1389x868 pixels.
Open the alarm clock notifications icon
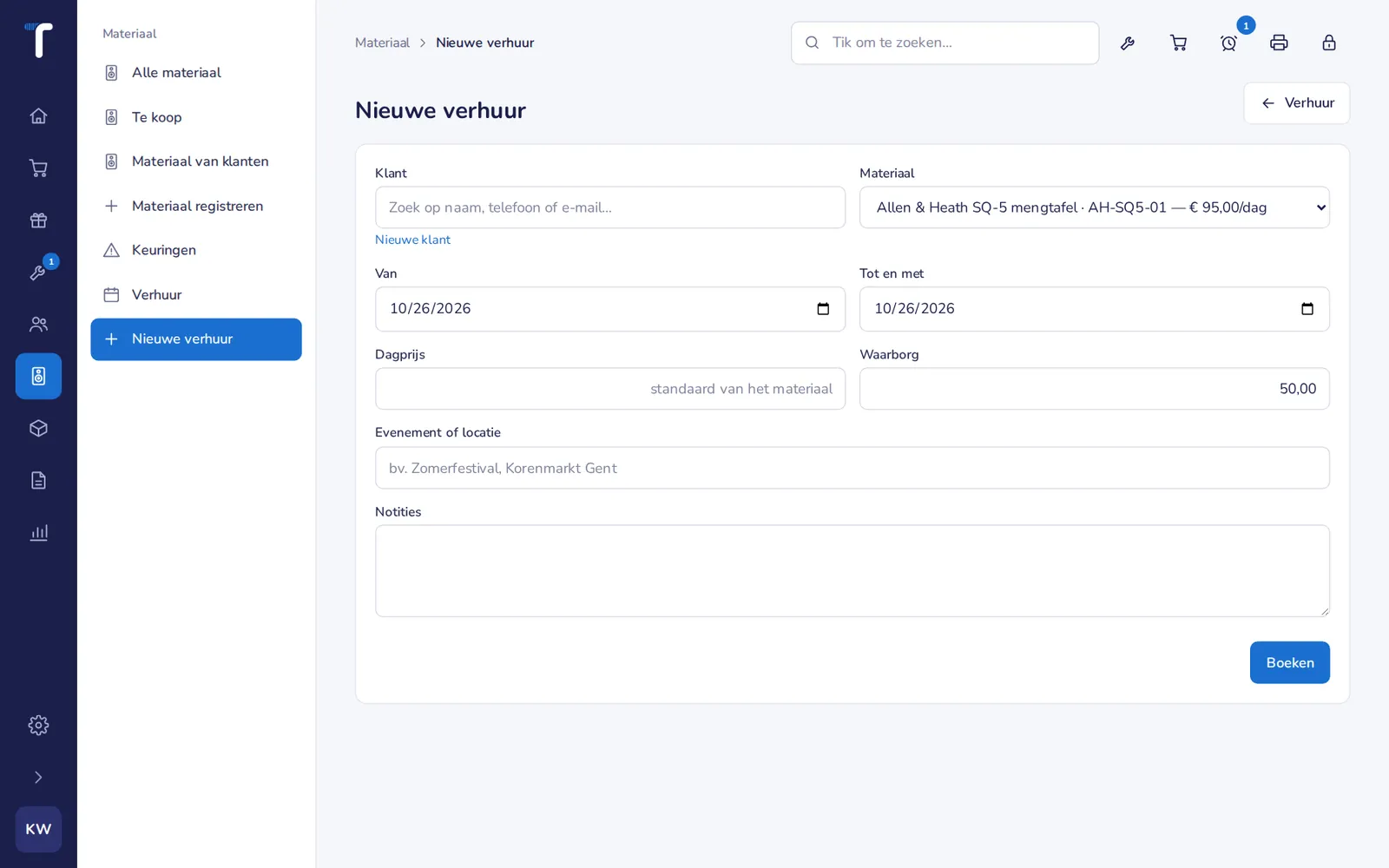(1228, 43)
